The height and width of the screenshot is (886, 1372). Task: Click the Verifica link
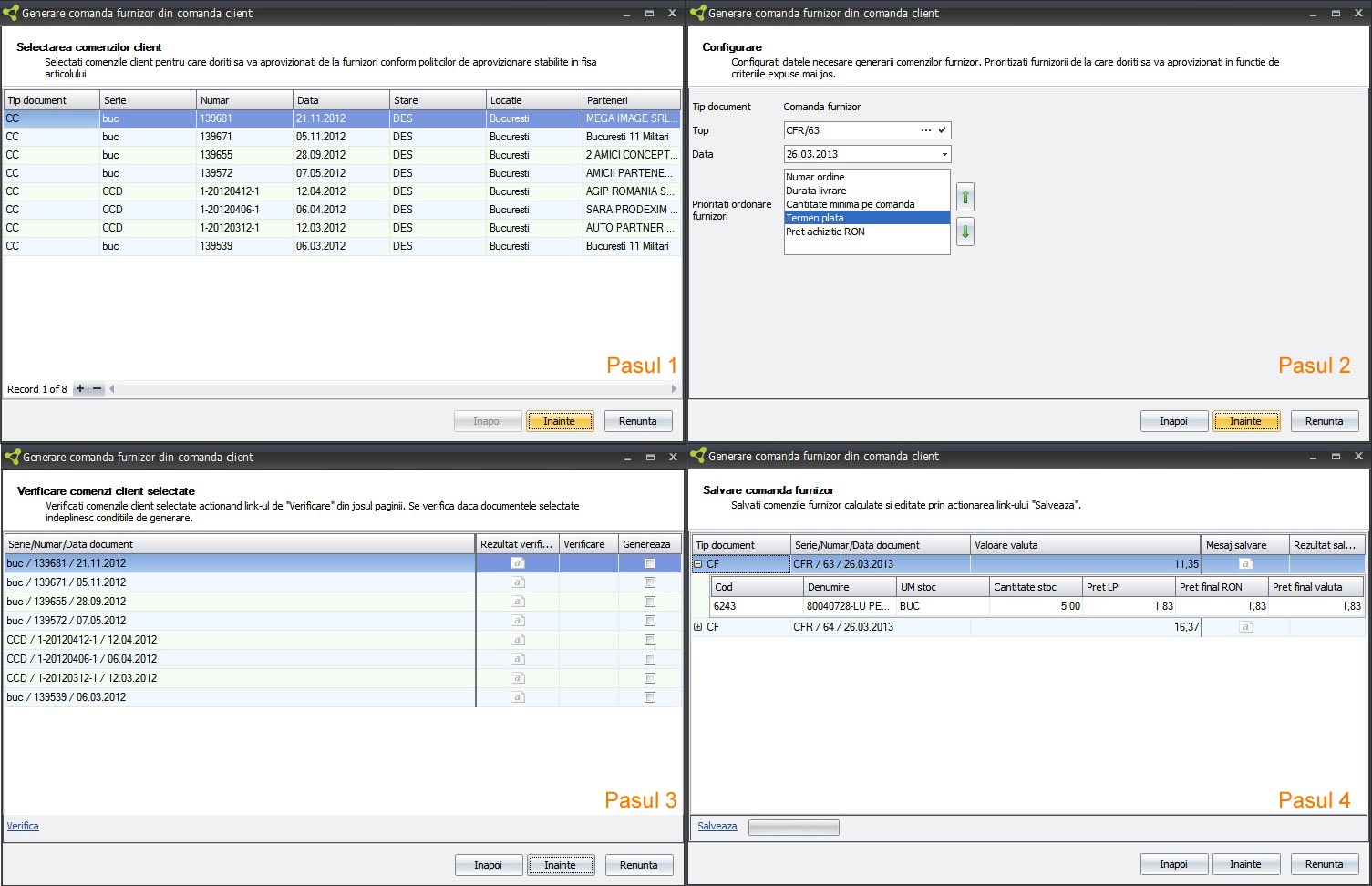coord(23,826)
